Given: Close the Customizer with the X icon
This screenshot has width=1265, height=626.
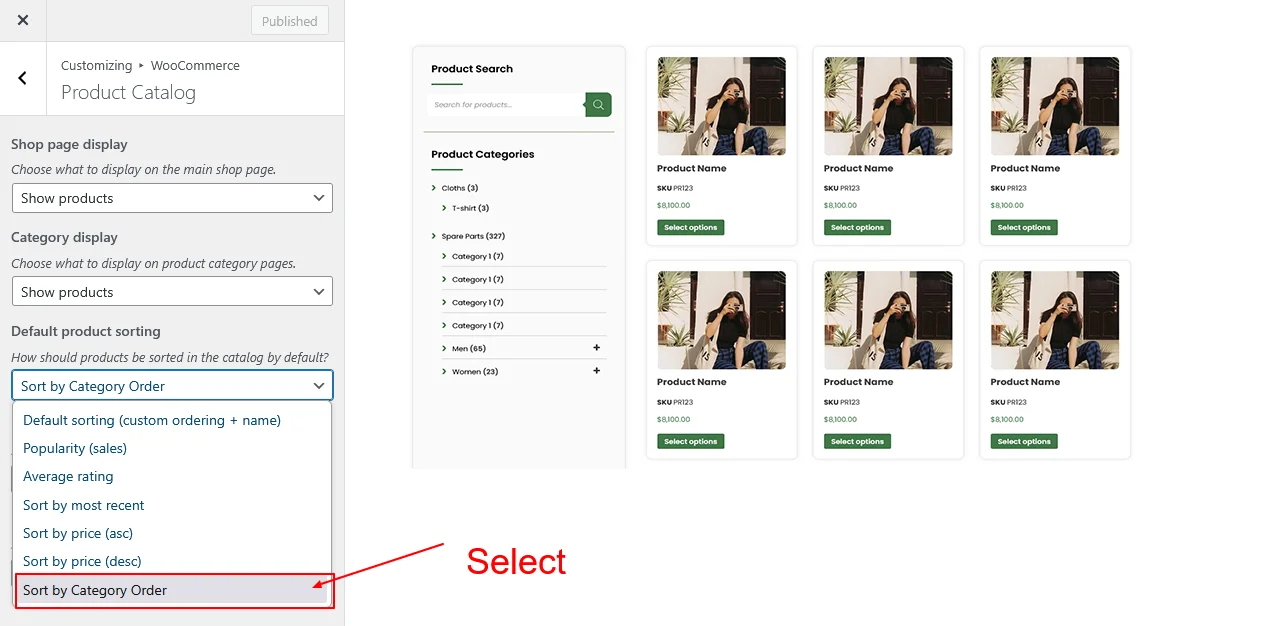Looking at the screenshot, I should pyautogui.click(x=23, y=20).
